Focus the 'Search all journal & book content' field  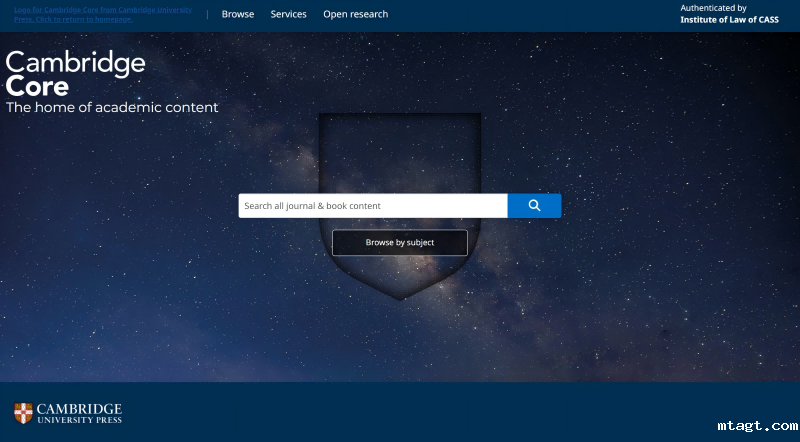click(x=372, y=206)
